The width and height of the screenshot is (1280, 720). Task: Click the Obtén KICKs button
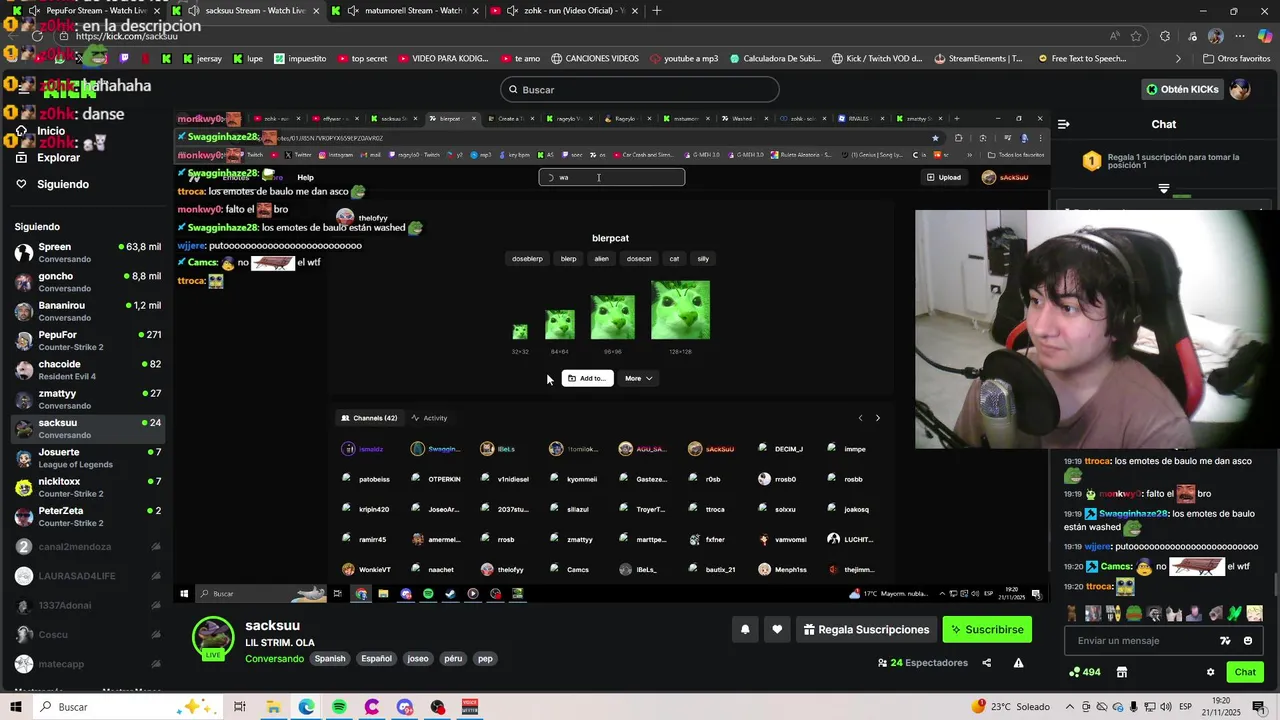1183,89
